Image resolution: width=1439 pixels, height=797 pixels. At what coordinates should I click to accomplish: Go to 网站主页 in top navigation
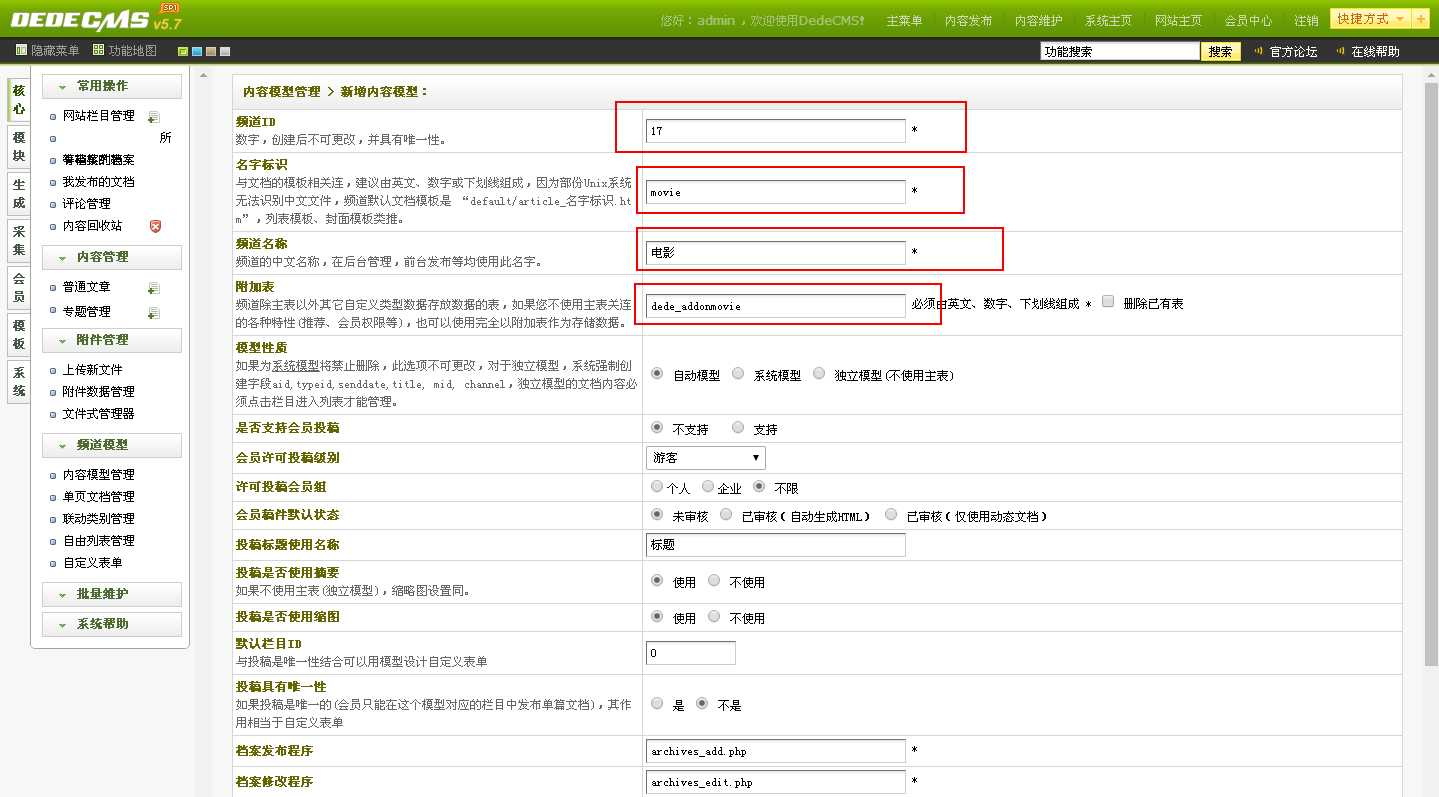point(1178,20)
